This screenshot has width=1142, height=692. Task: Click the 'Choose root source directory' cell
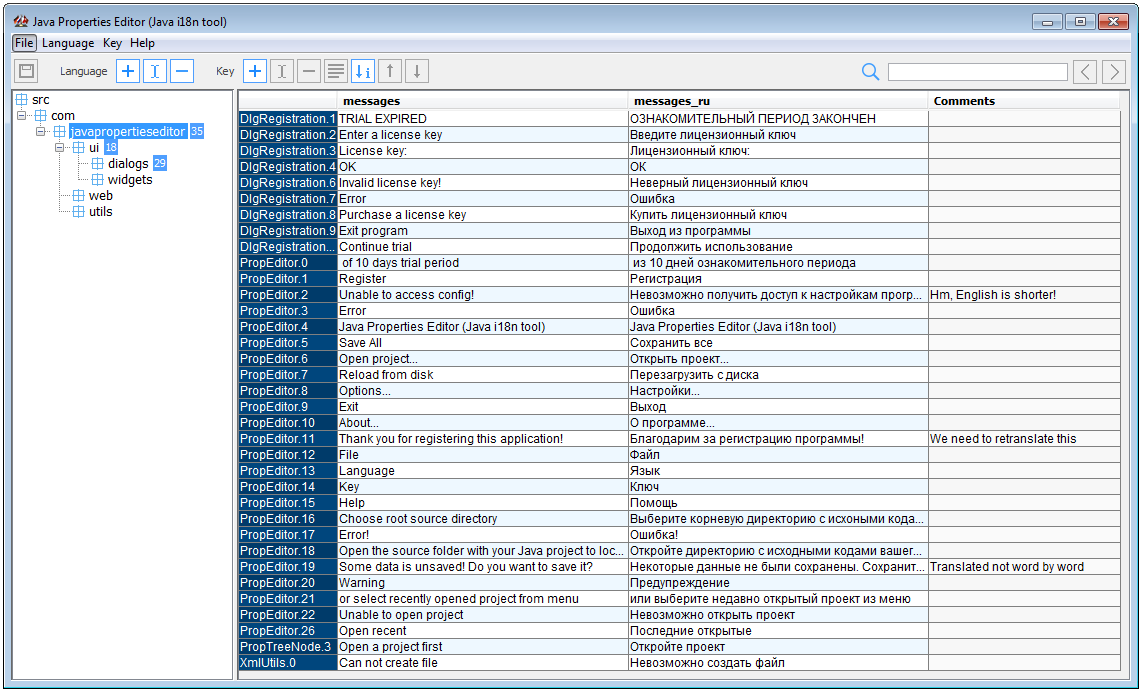482,519
